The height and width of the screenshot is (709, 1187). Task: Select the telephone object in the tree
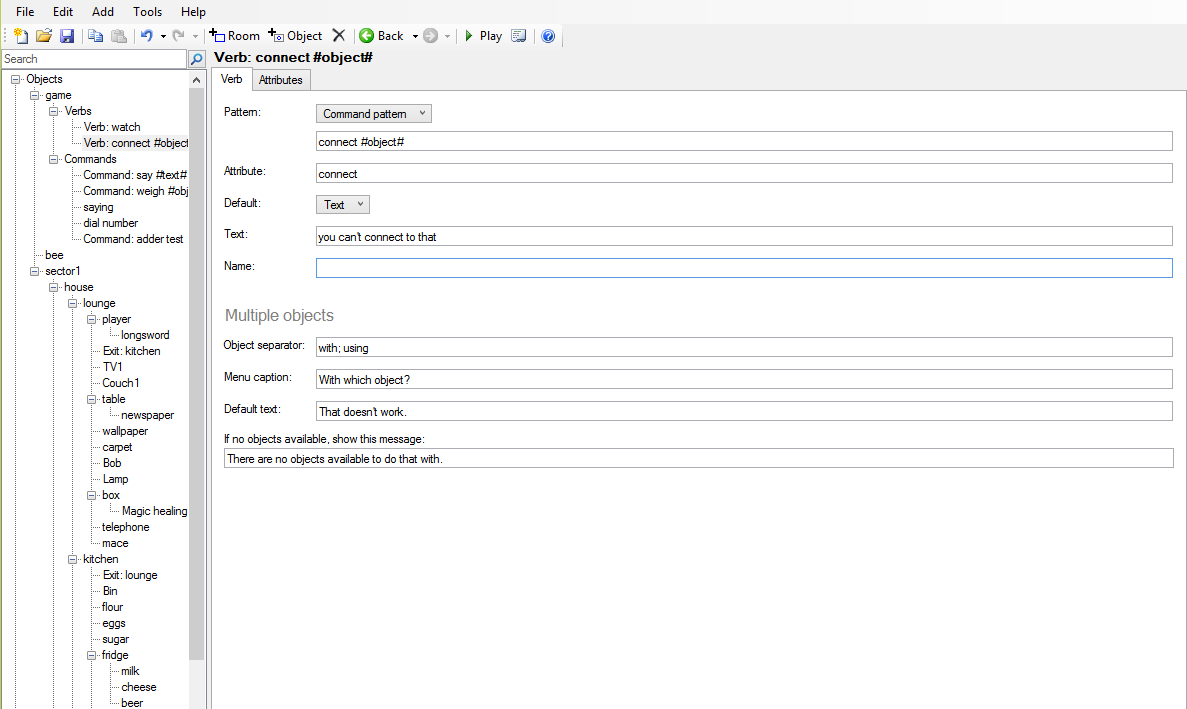click(125, 527)
